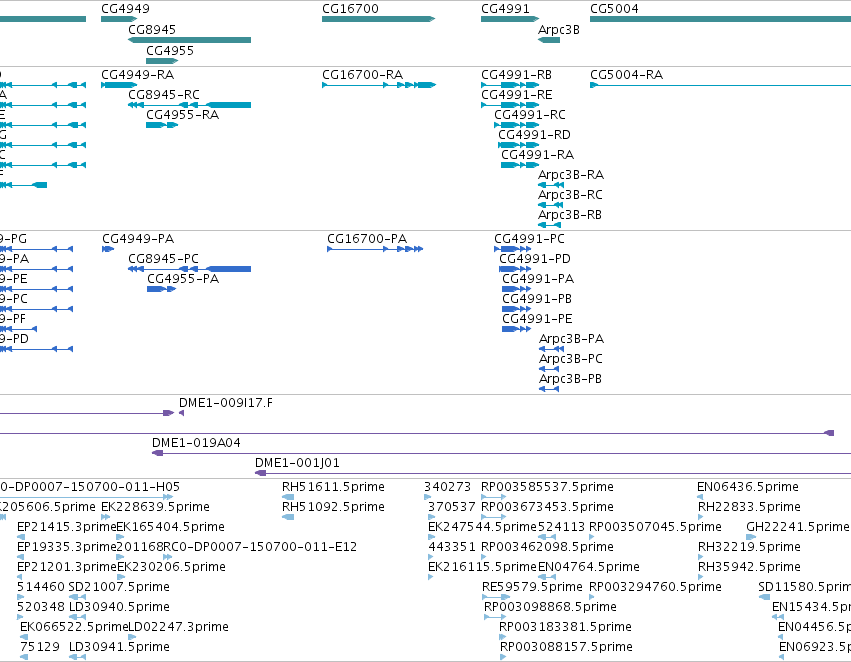
Task: Select transcript CG8945-RC label
Action: click(x=164, y=95)
